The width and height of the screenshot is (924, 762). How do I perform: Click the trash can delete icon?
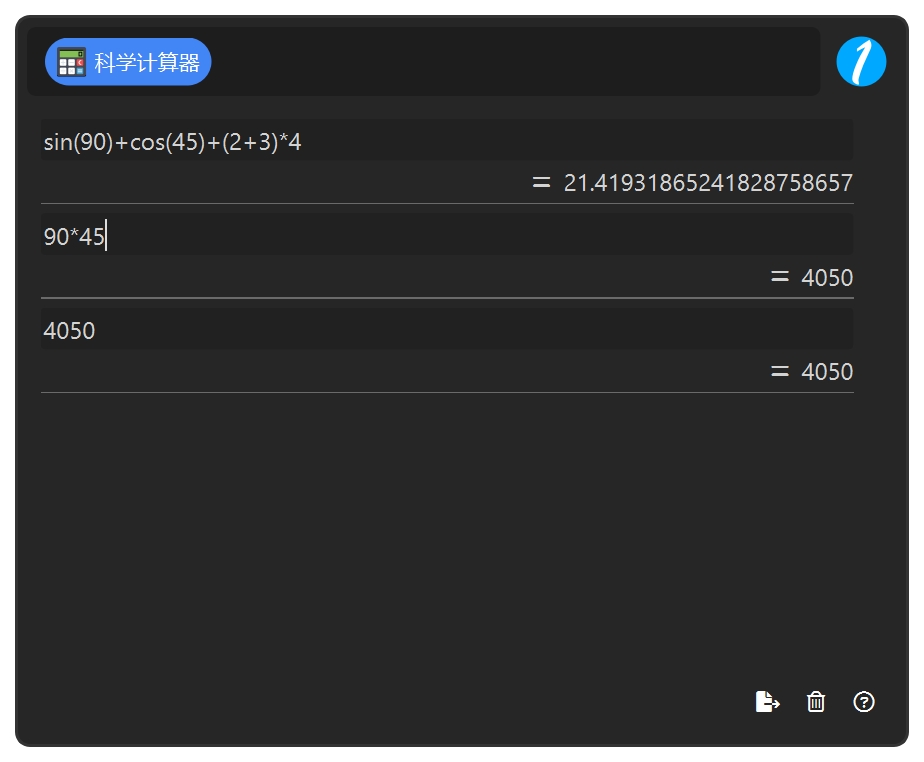tap(816, 702)
